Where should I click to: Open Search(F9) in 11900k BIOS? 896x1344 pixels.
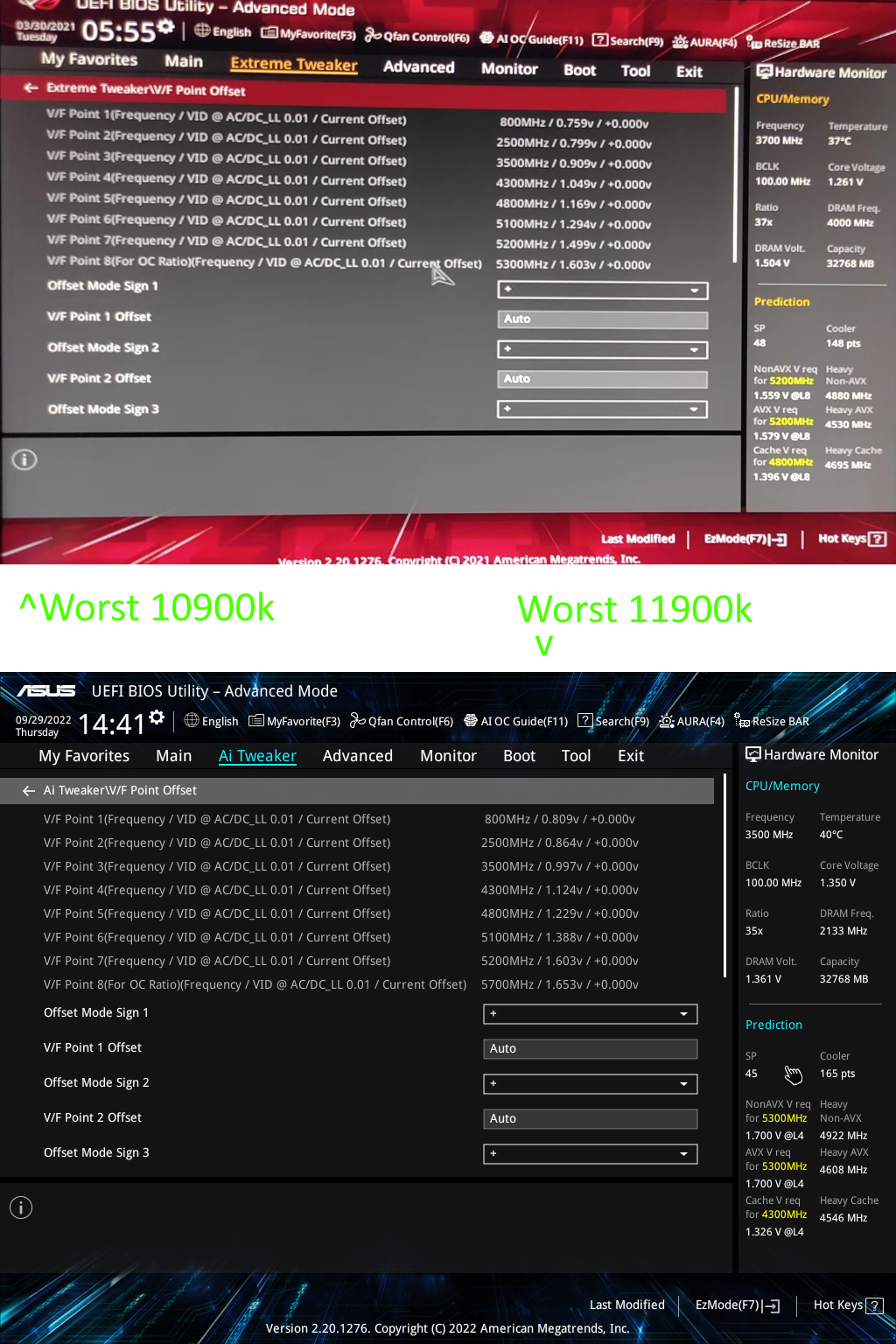[613, 721]
